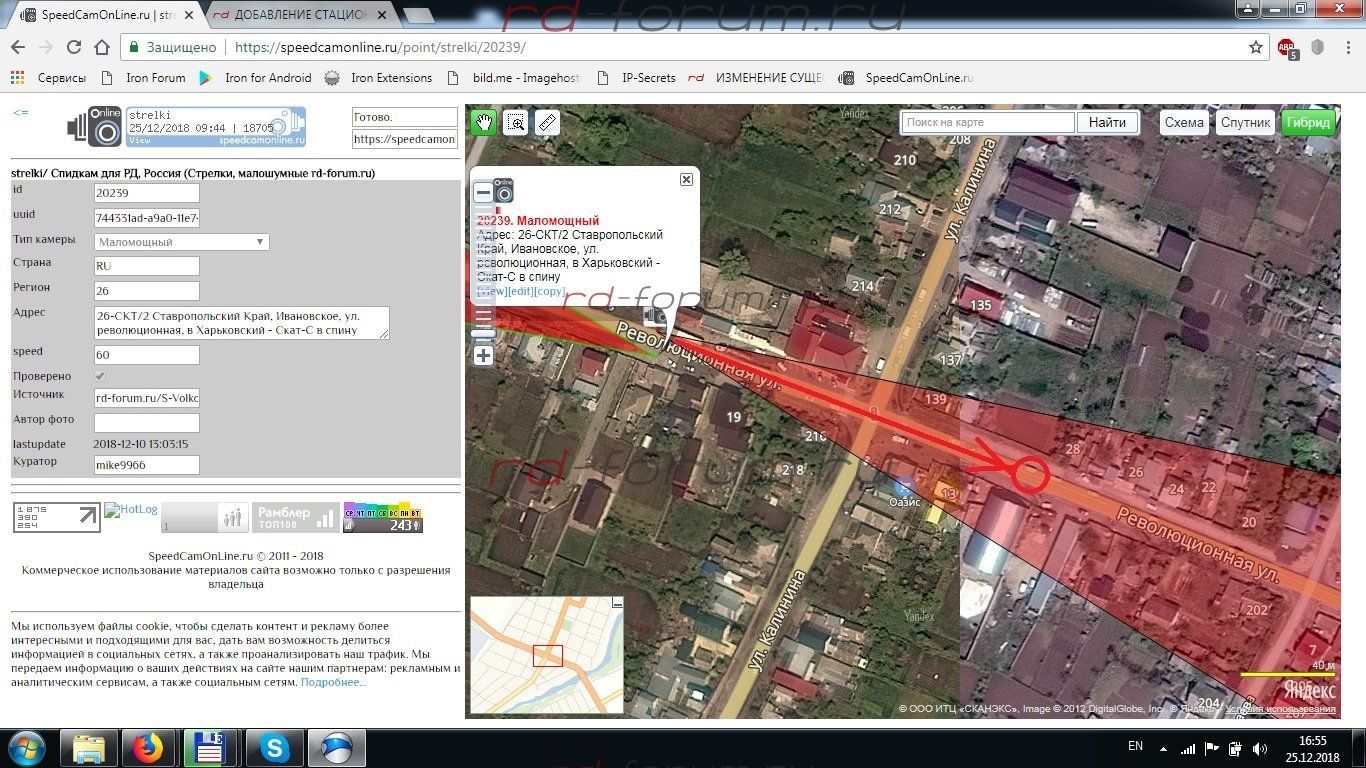
Task: Click the Источник field
Action: 146,398
